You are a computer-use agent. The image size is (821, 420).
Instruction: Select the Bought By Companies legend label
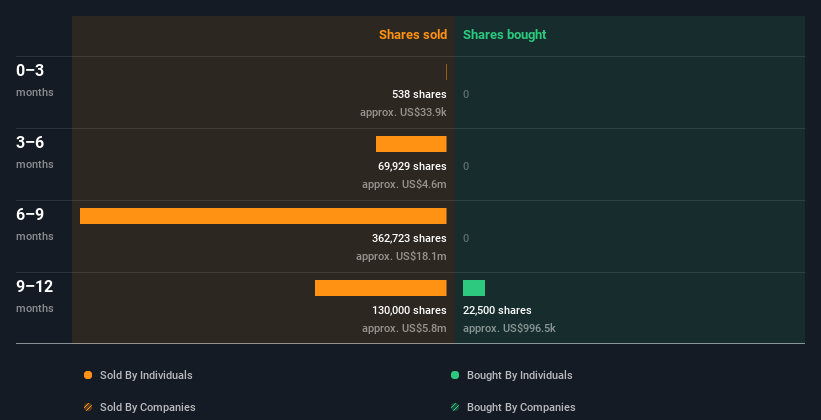(521, 407)
